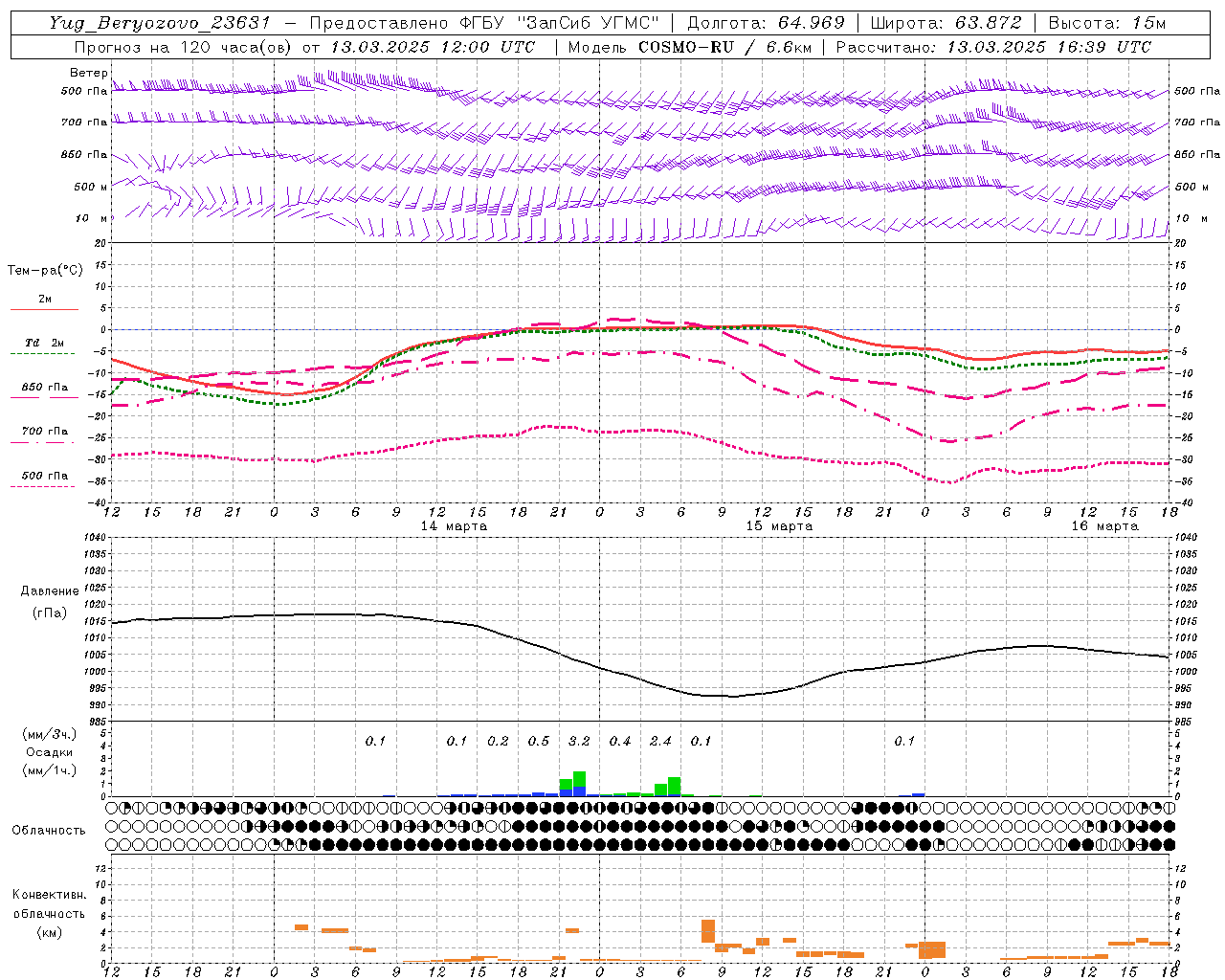Click the 0.5 precipitation total
1225x980 pixels.
(539, 741)
